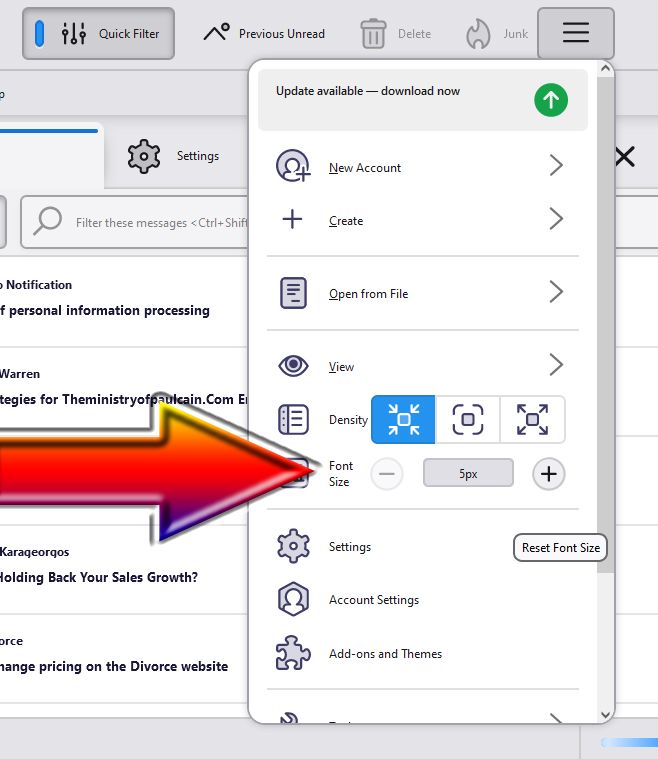658x759 pixels.
Task: Click the Settings gear icon in menu
Action: point(293,547)
